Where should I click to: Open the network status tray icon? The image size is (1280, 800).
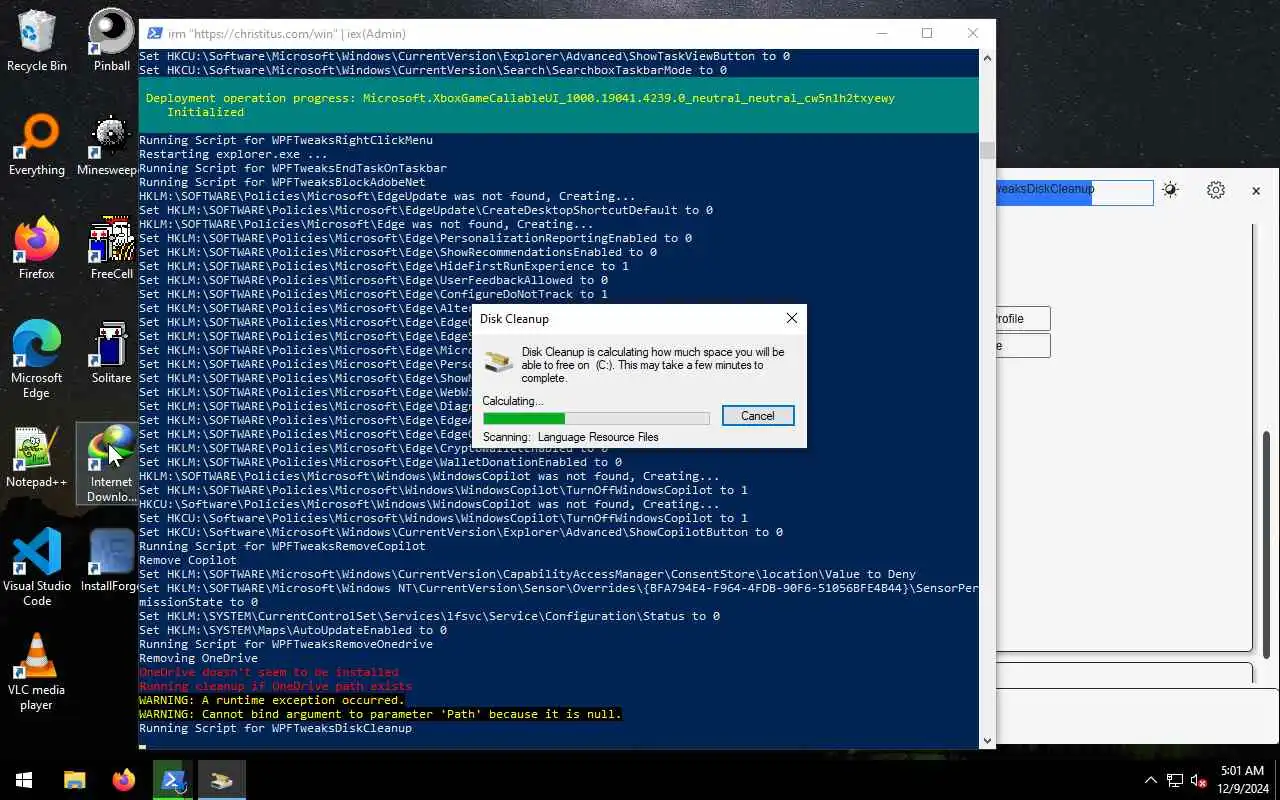point(1175,780)
